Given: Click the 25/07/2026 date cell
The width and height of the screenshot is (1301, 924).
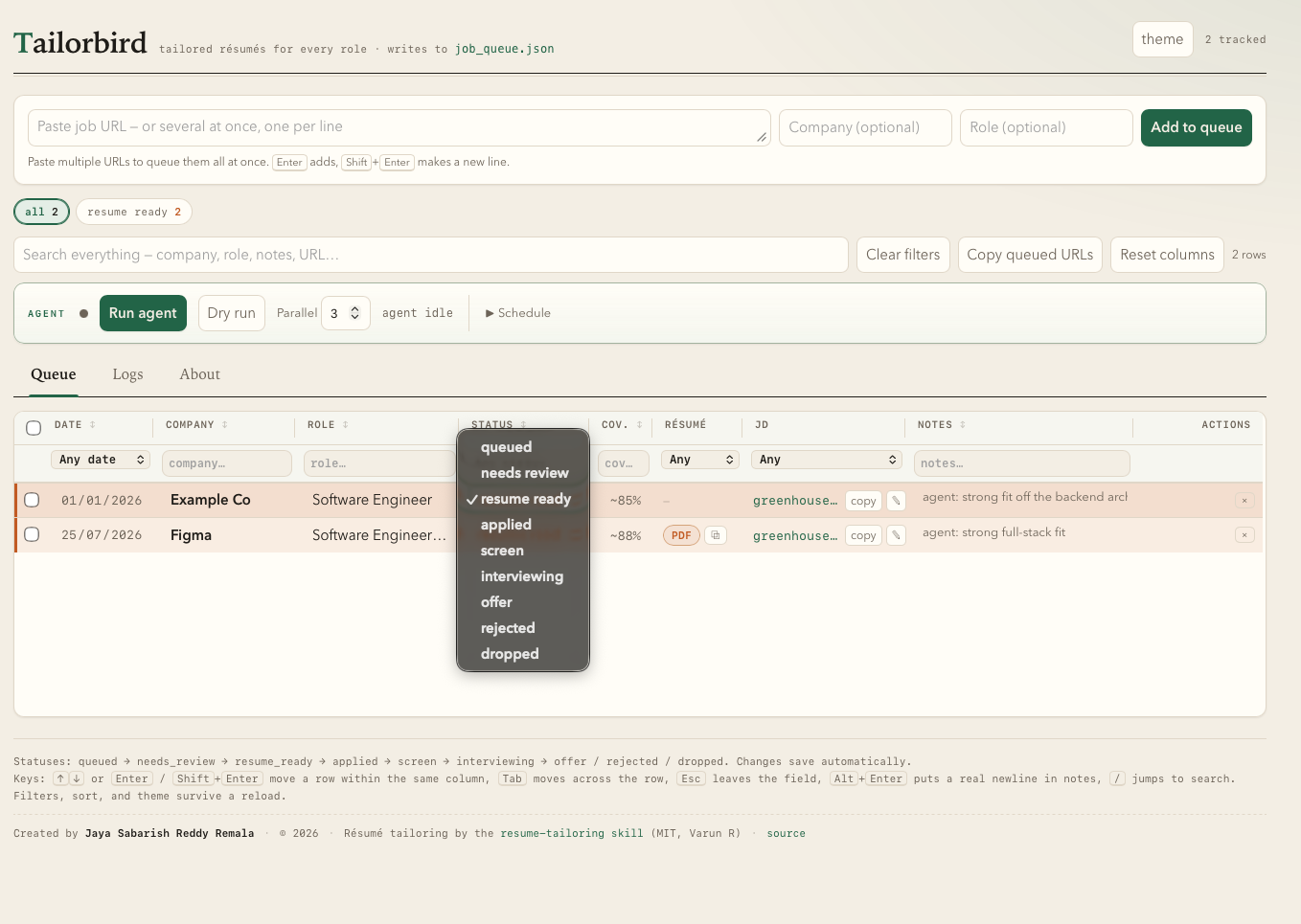Looking at the screenshot, I should (x=102, y=535).
